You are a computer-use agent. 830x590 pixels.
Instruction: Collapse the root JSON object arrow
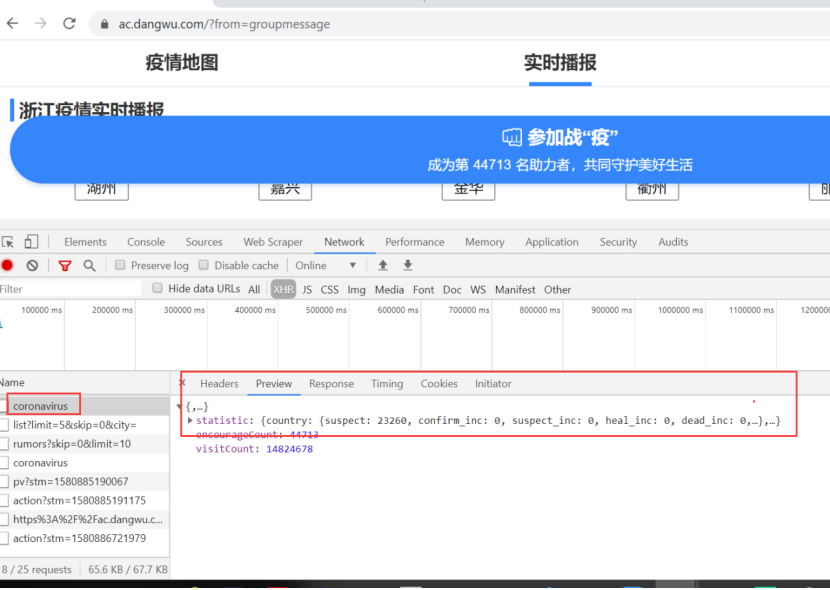pyautogui.click(x=179, y=407)
